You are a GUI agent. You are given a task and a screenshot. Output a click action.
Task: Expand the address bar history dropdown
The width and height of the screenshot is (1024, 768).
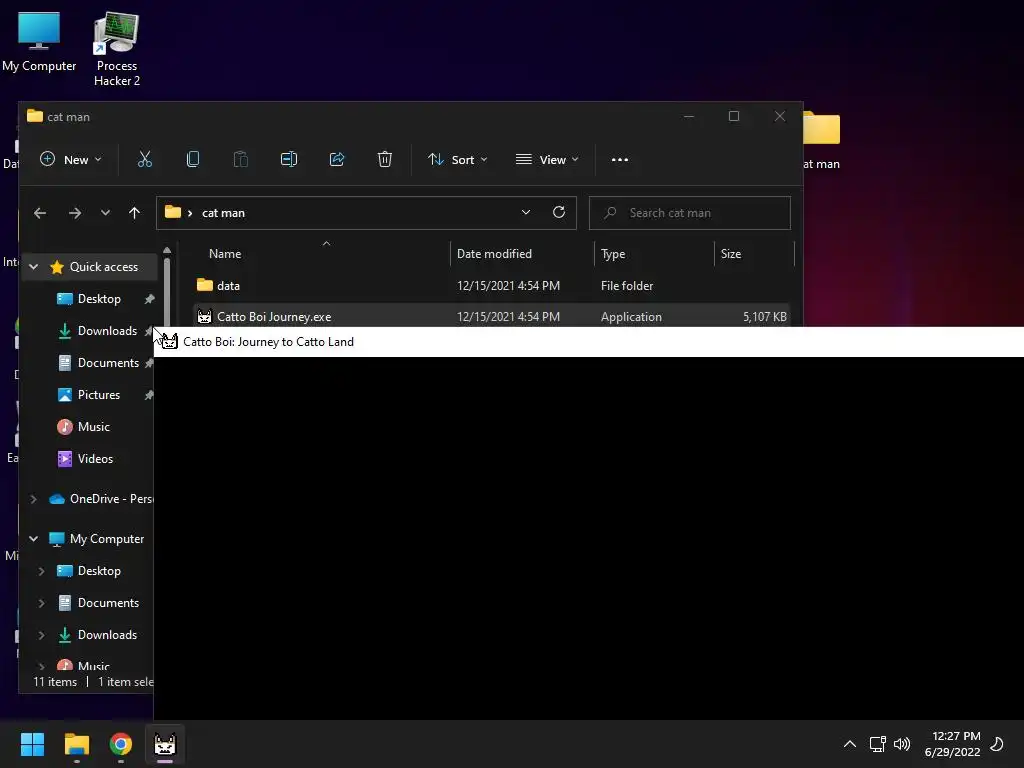[x=526, y=212]
